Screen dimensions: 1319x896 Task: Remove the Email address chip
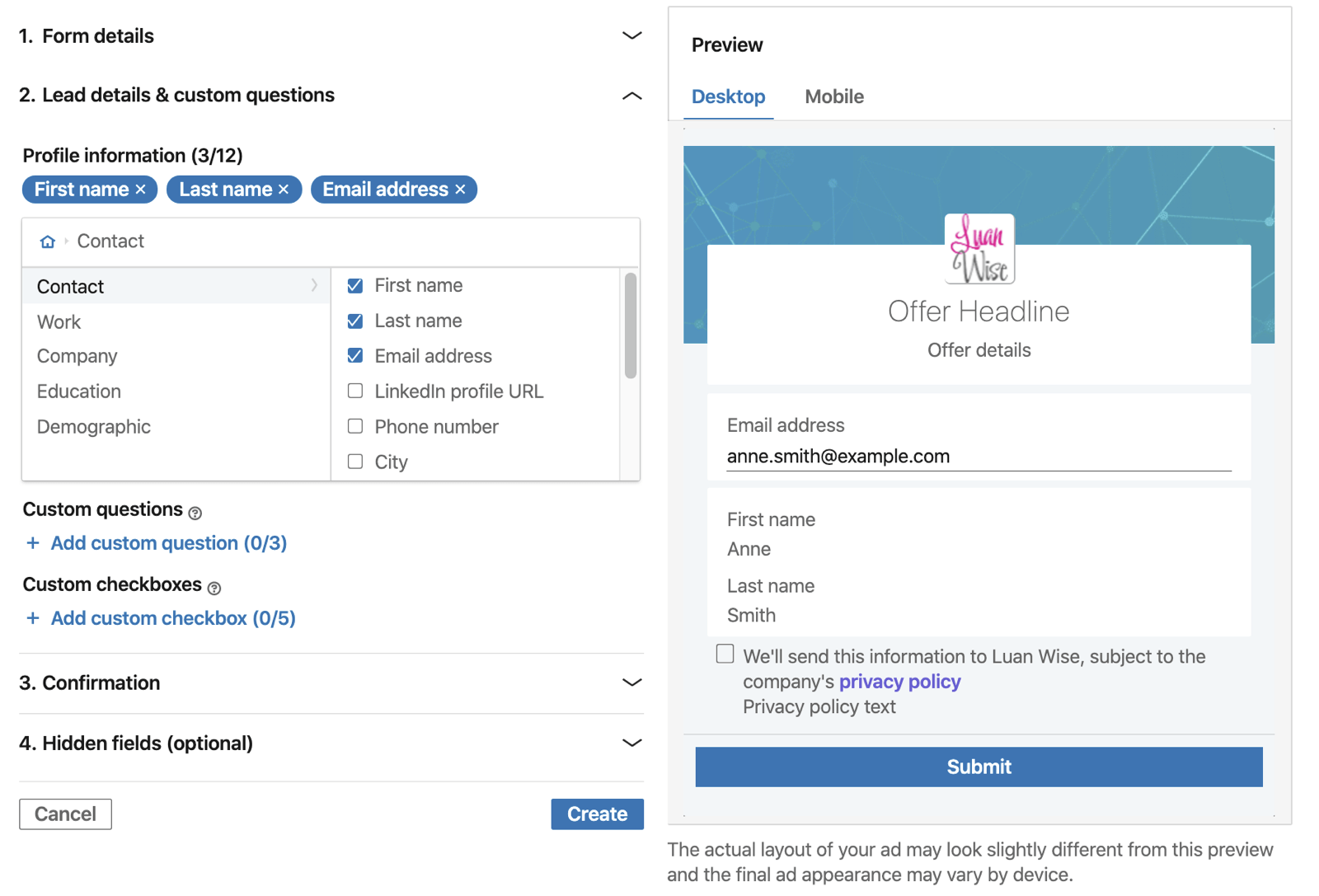pos(460,190)
